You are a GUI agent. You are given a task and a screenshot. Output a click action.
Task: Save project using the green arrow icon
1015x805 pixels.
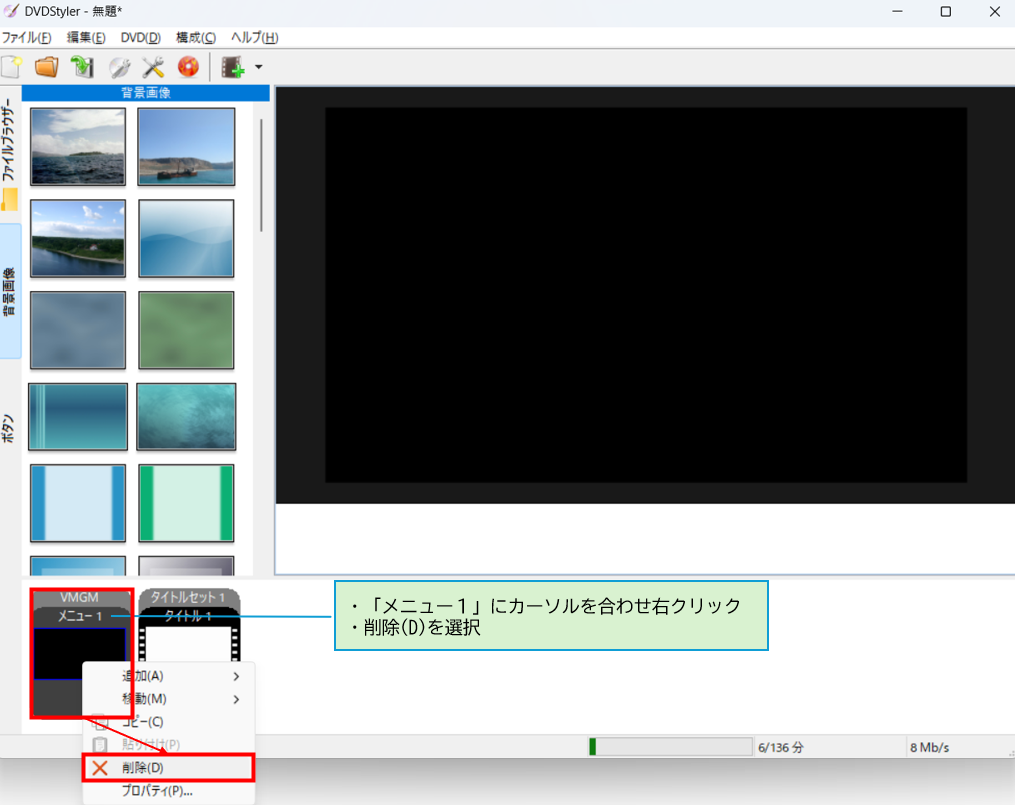click(82, 67)
